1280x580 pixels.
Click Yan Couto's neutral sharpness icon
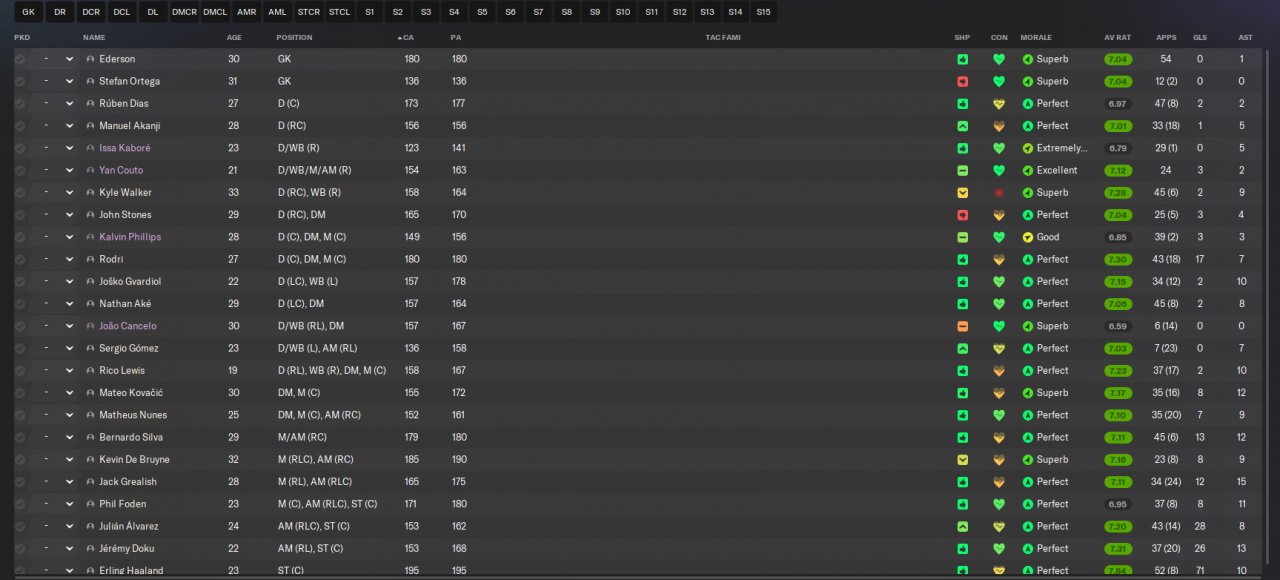pos(962,170)
